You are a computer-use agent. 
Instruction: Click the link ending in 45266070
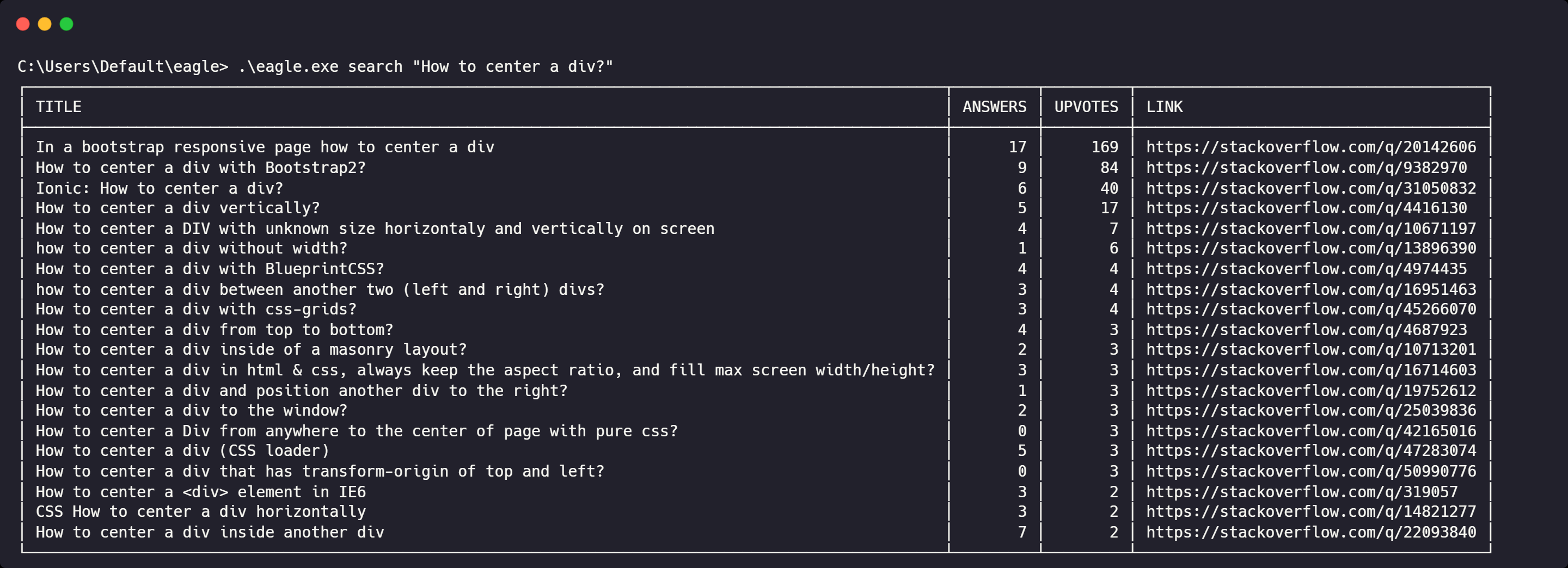coord(1310,310)
